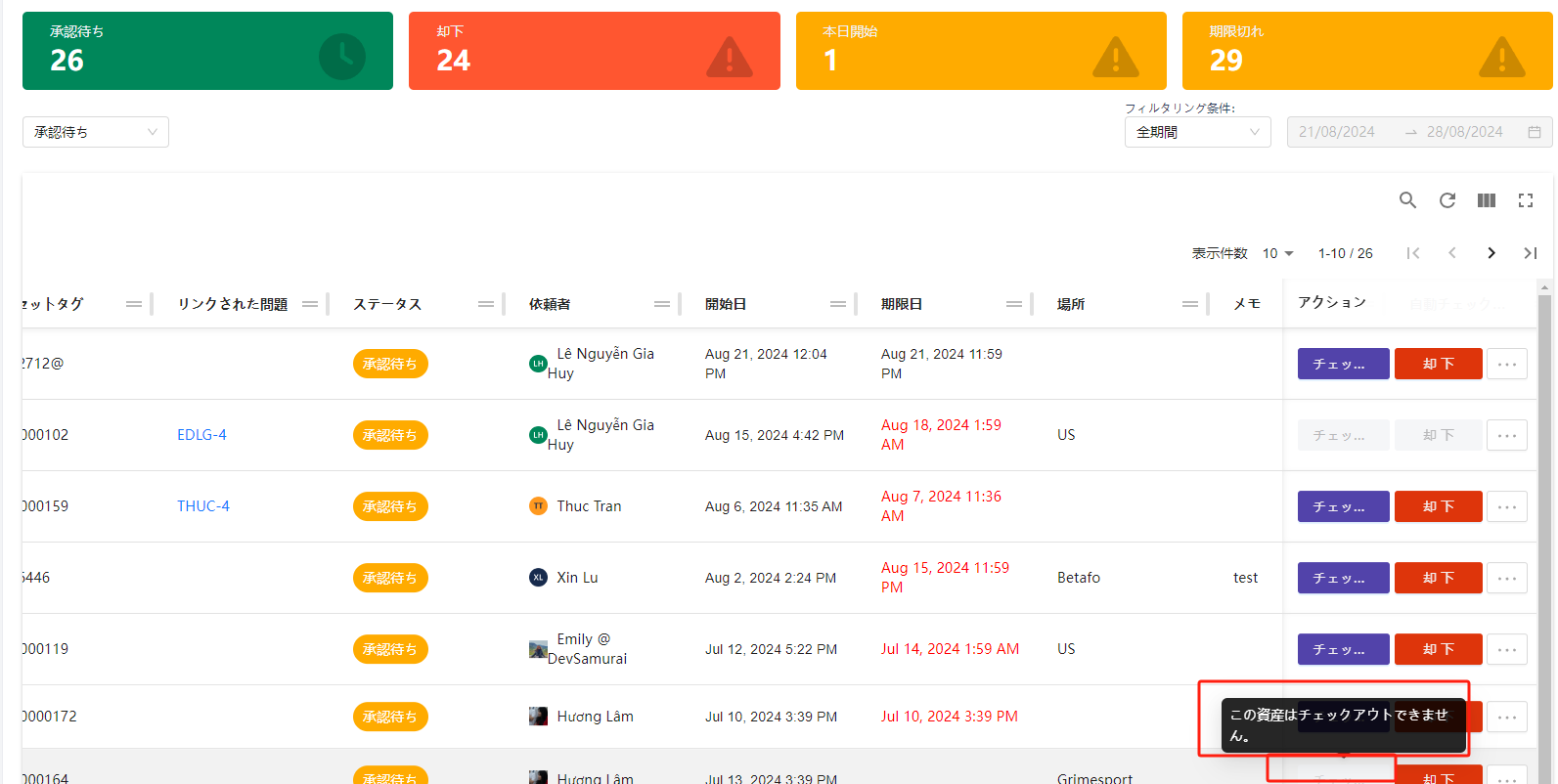Screen dimensions: 1558x784
Task: Open the 承認待ち status filter dropdown
Action: point(96,132)
